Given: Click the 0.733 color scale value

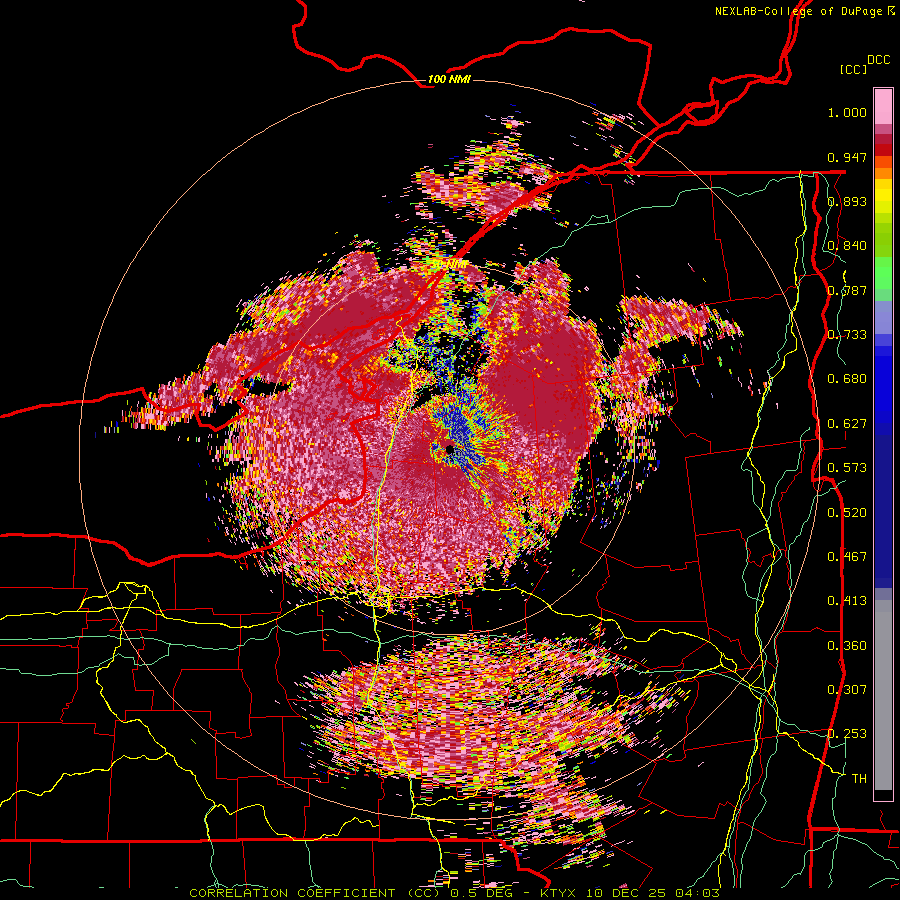Looking at the screenshot, I should coord(847,335).
